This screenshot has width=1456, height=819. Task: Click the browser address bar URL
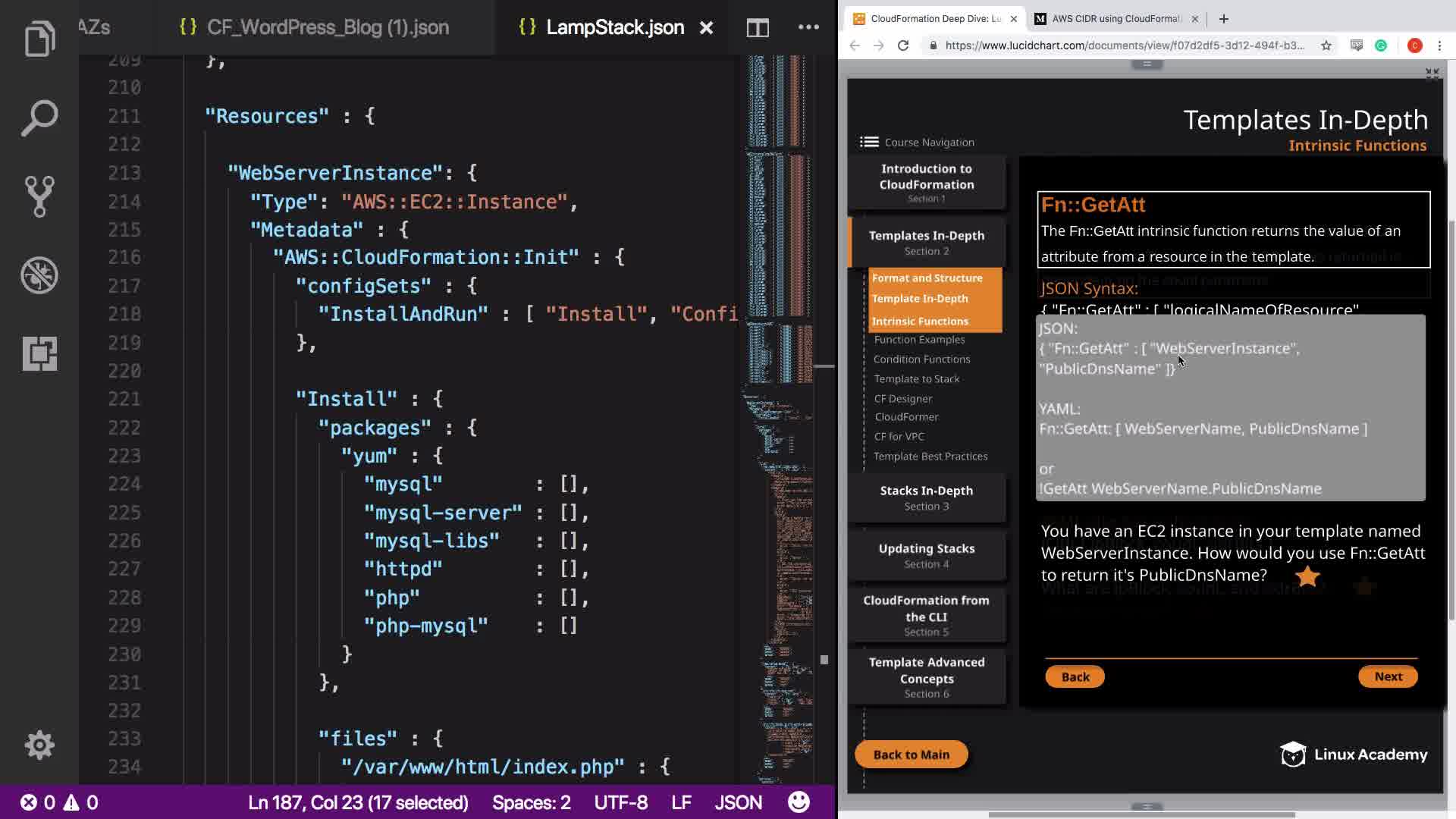[1124, 45]
